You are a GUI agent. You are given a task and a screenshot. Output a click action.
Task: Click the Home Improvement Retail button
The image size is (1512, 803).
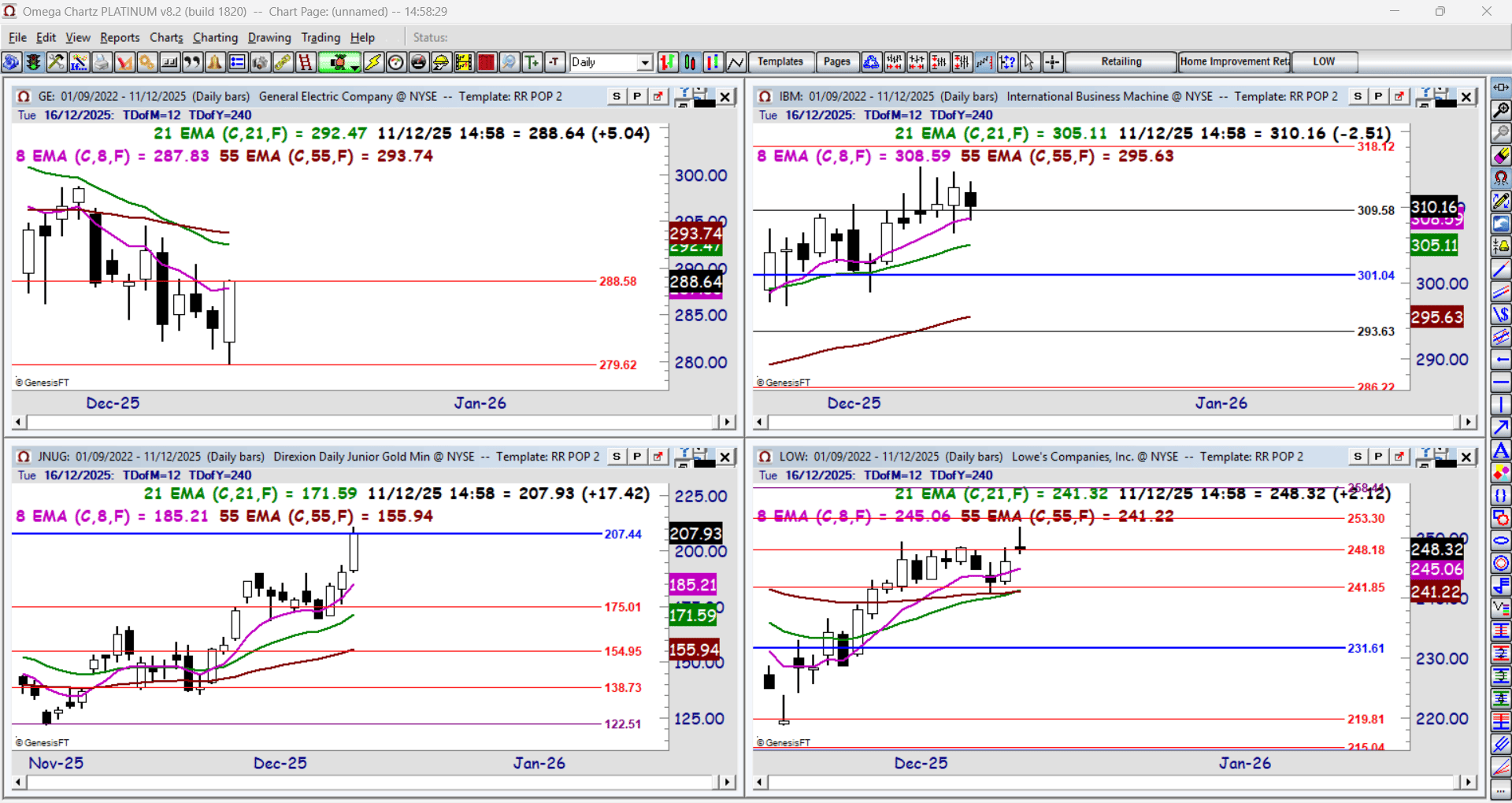[x=1234, y=62]
